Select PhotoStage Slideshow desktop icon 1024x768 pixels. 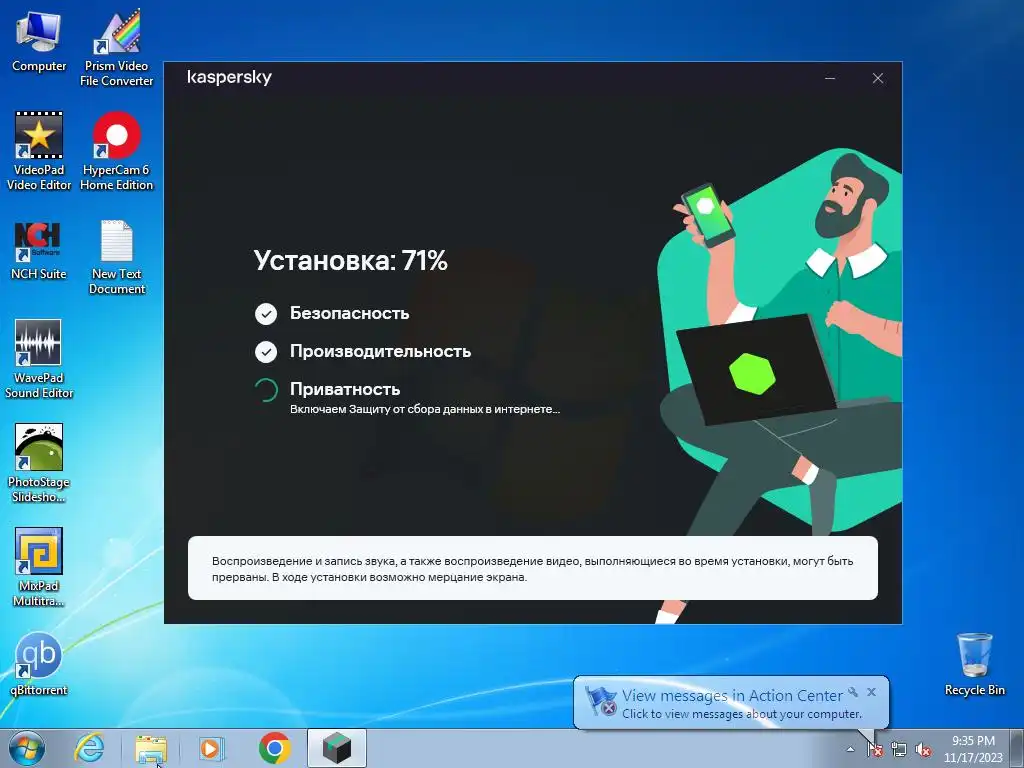[39, 463]
